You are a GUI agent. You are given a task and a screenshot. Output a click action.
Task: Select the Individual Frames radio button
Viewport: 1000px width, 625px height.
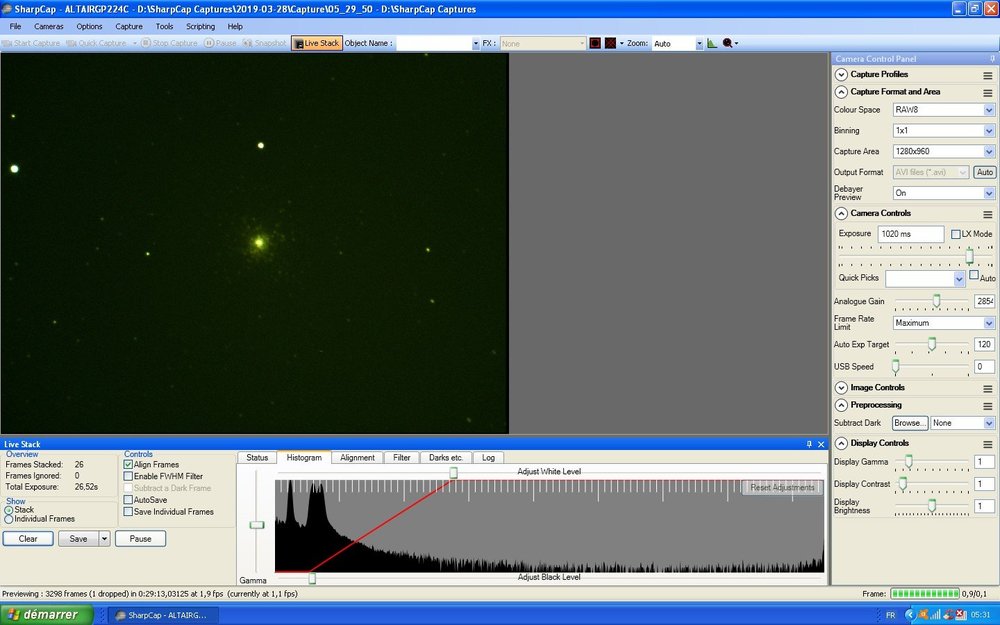point(9,519)
